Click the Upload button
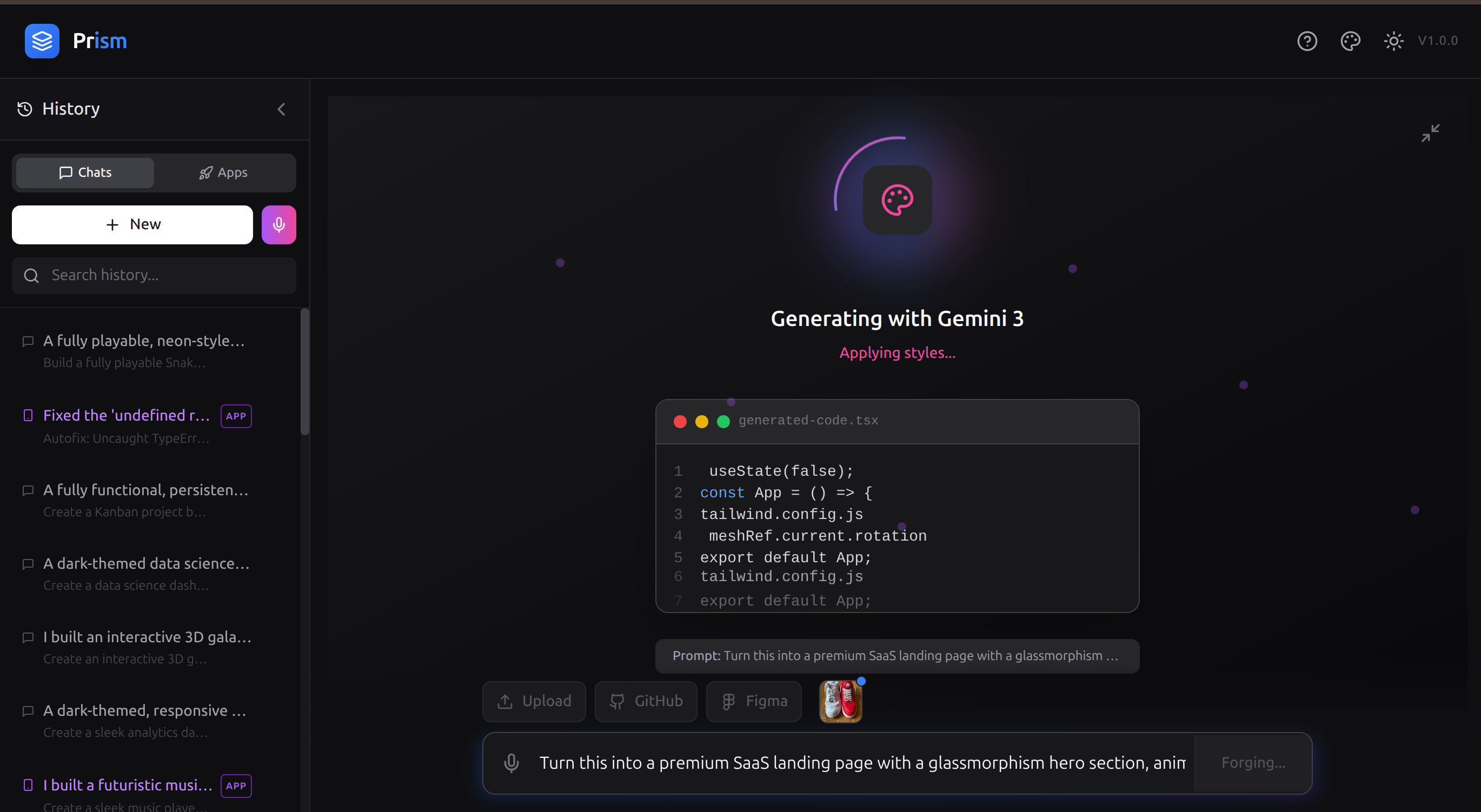Image resolution: width=1481 pixels, height=812 pixels. click(534, 701)
